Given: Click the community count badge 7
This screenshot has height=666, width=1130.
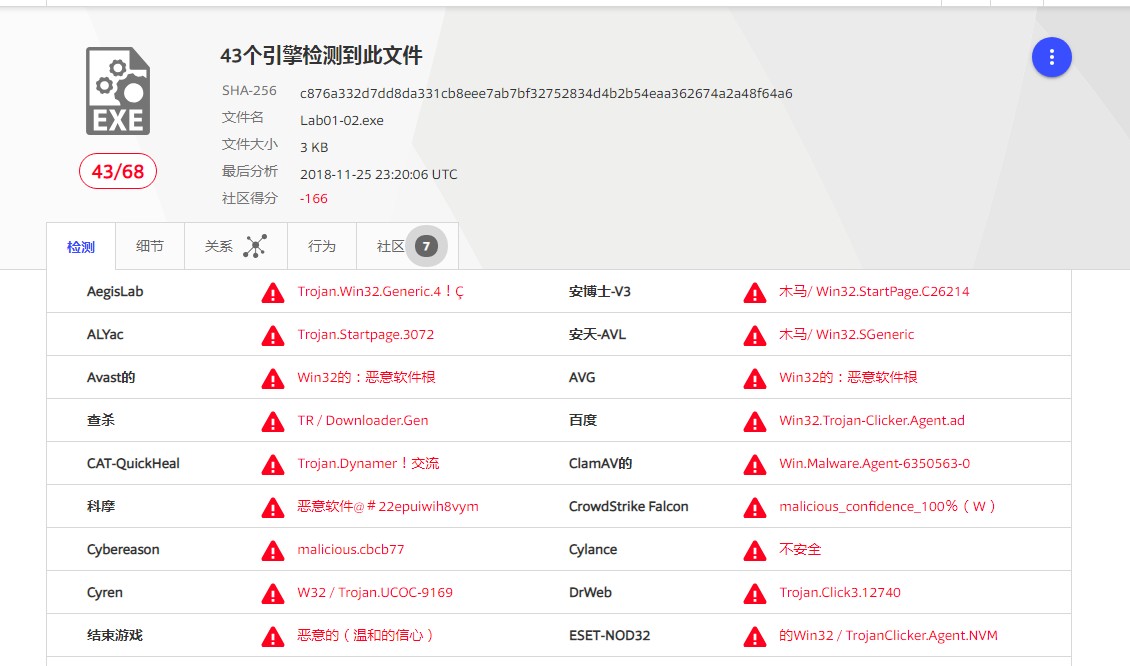Looking at the screenshot, I should click(x=427, y=247).
